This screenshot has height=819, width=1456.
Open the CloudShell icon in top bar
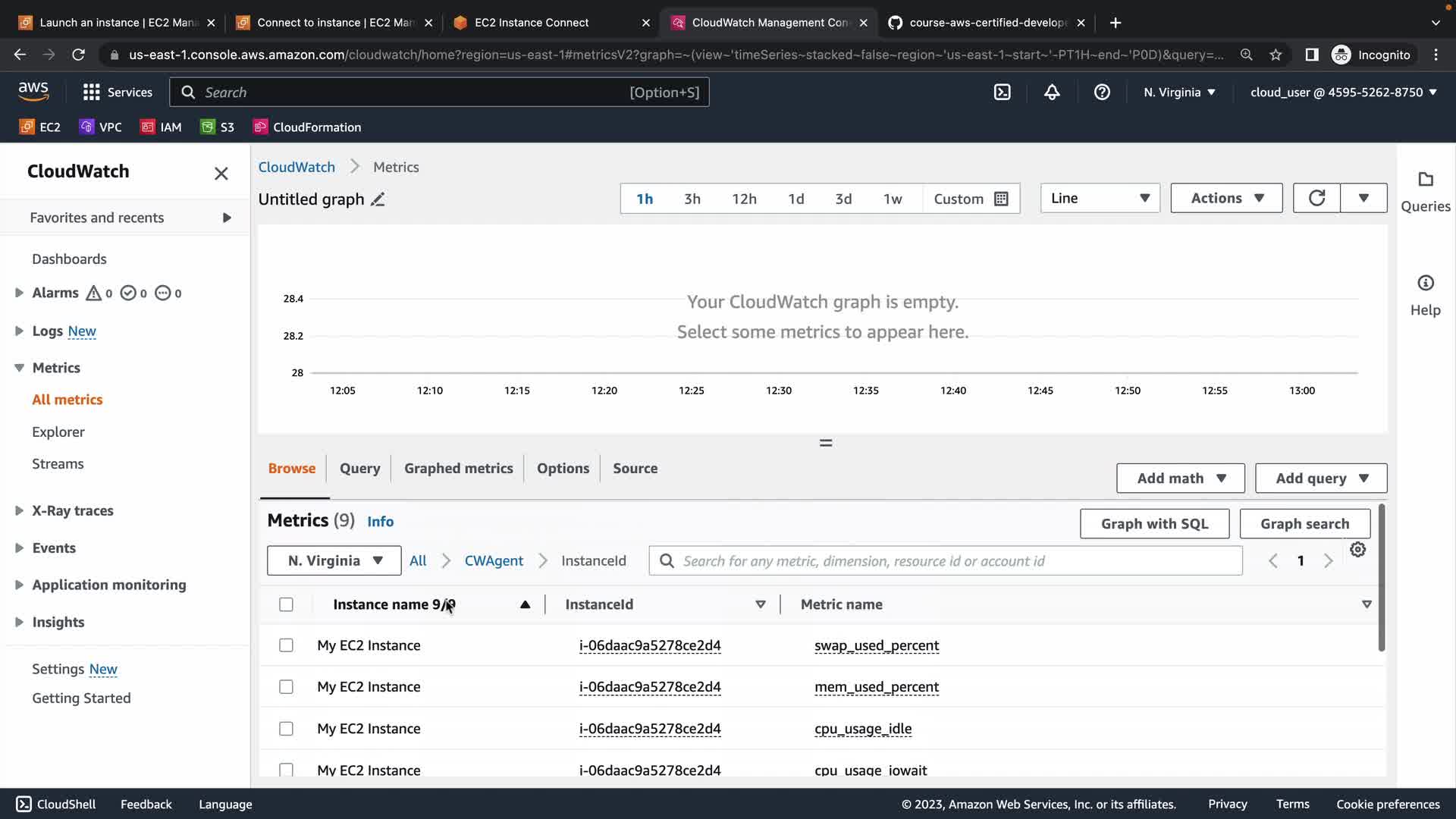pos(1002,93)
